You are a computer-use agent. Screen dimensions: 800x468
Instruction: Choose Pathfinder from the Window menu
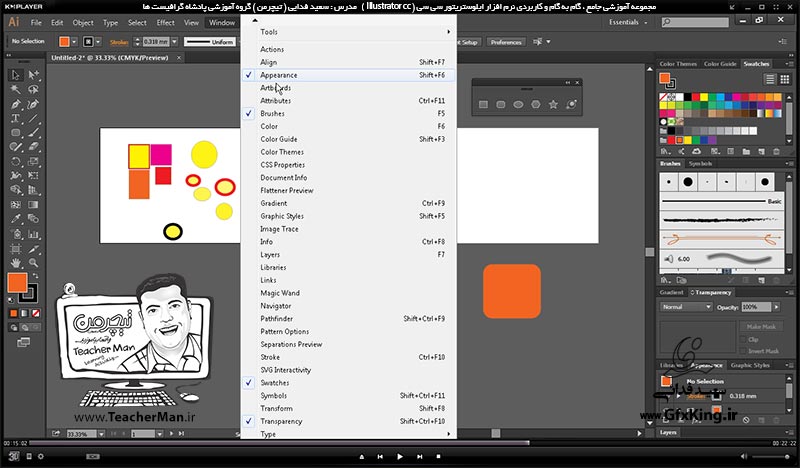pyautogui.click(x=348, y=318)
